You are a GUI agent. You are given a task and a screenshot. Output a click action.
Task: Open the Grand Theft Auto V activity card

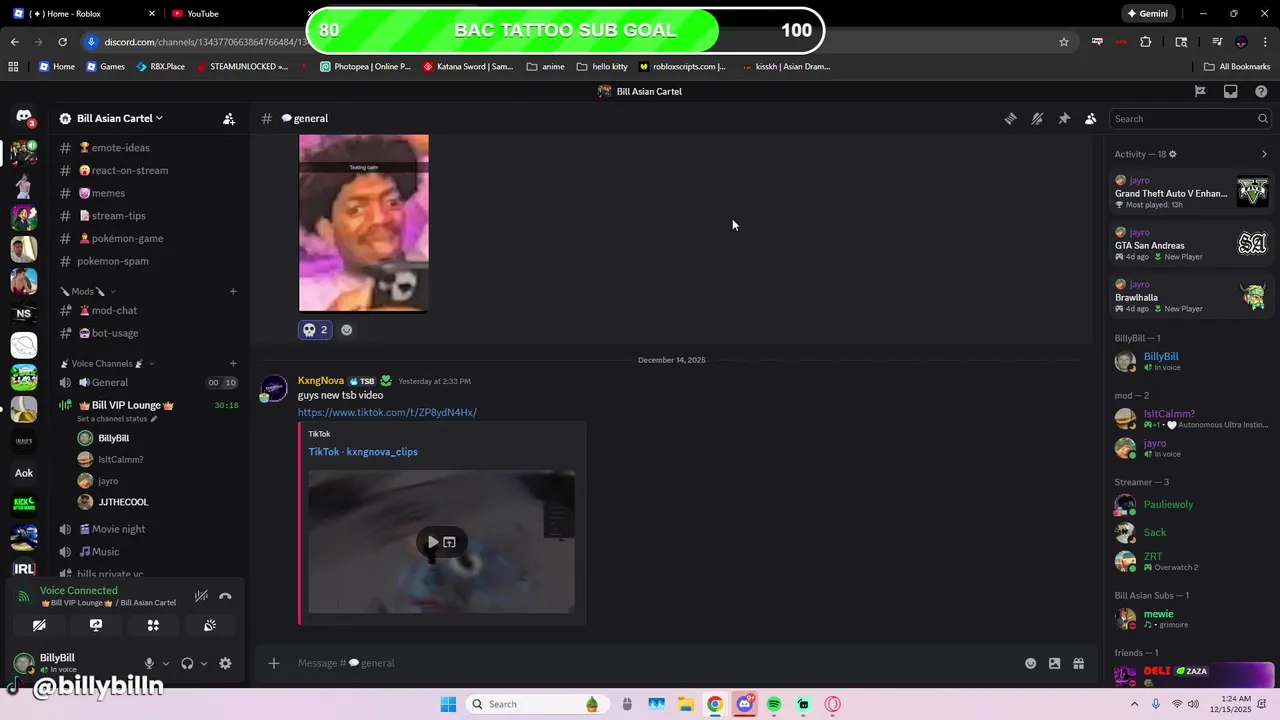coord(1191,192)
